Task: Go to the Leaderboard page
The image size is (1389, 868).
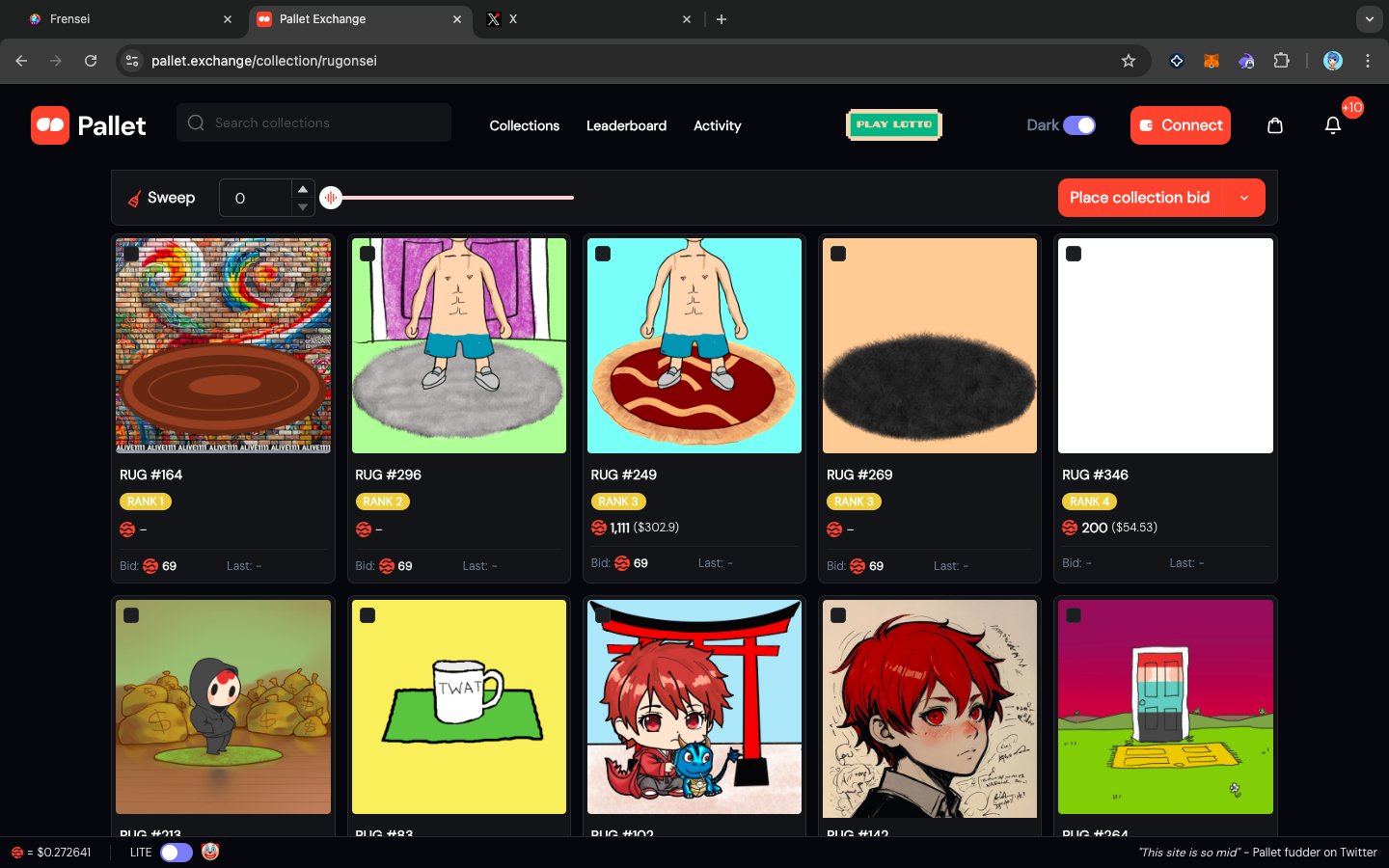Action: click(x=626, y=125)
